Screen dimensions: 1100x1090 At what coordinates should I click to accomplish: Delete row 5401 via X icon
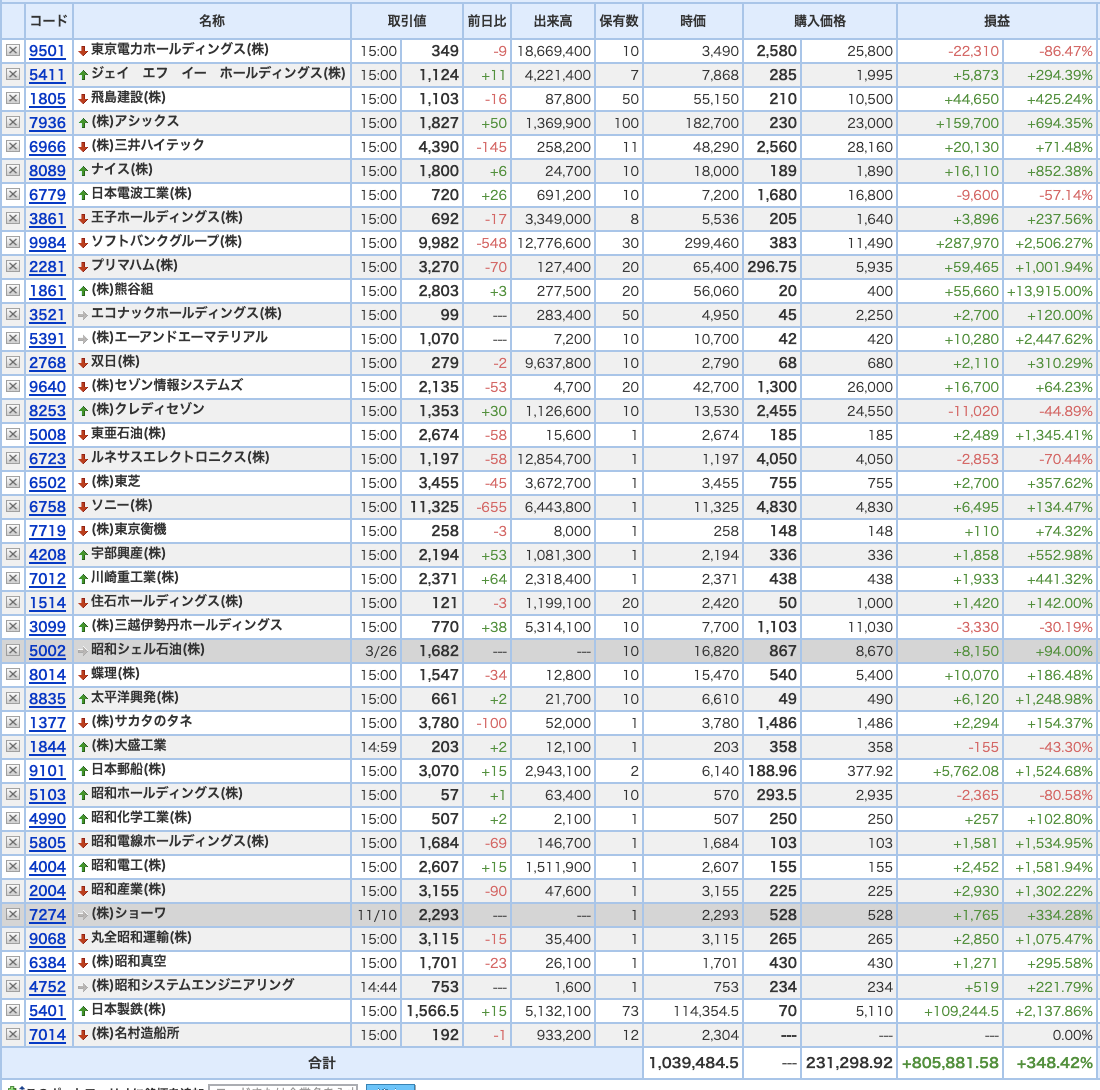(x=13, y=1011)
